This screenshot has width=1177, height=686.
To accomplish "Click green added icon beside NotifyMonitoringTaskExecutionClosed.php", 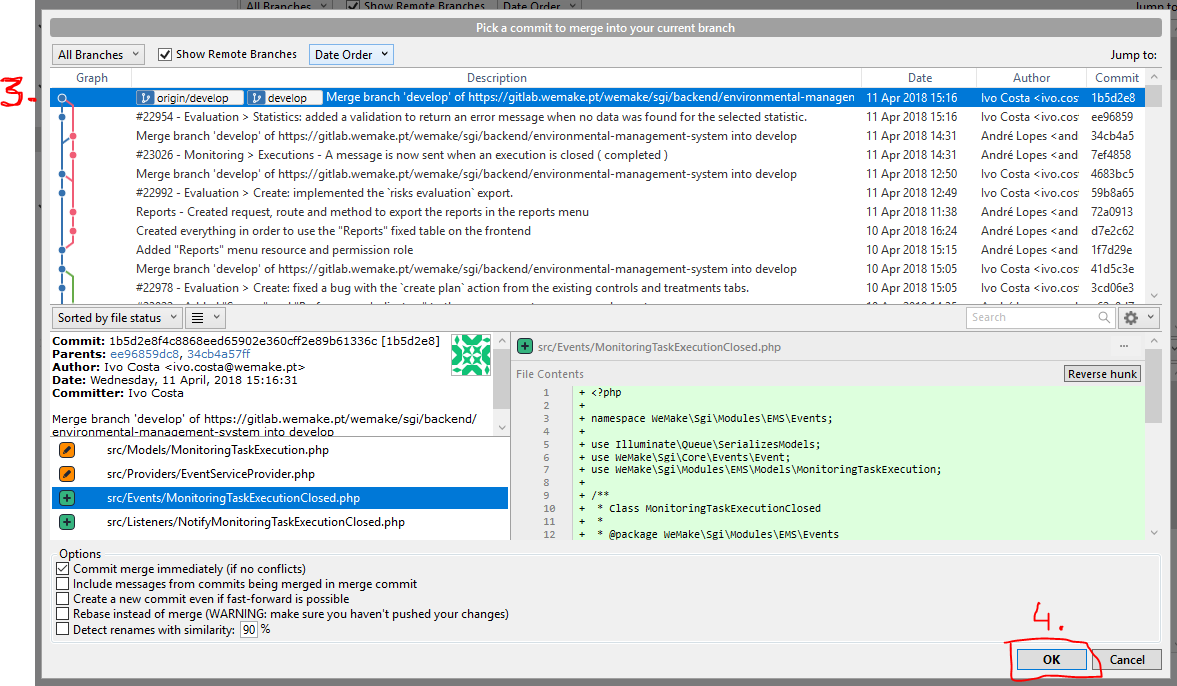I will (67, 522).
